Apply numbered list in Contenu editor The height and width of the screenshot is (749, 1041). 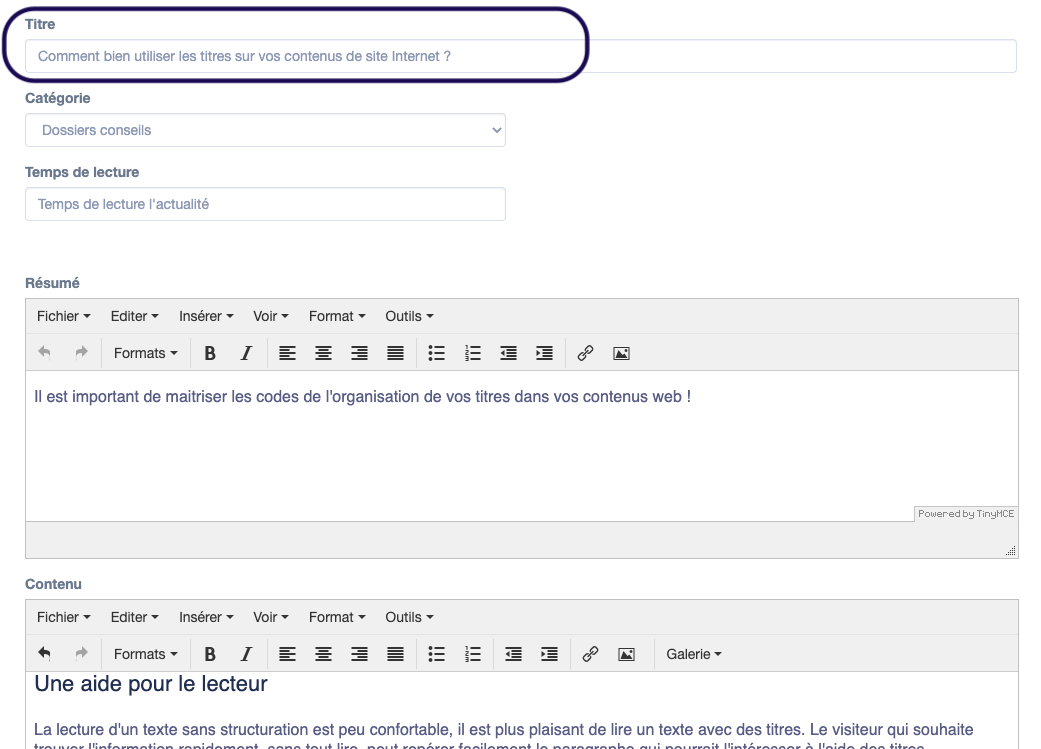474,654
